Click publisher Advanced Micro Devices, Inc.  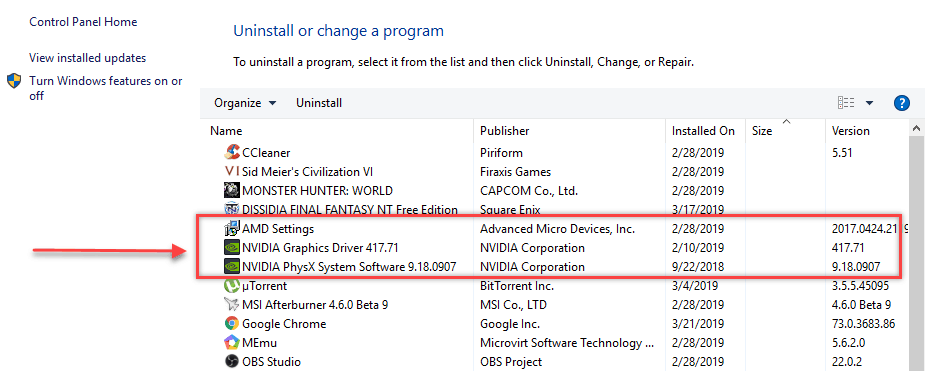pos(557,228)
